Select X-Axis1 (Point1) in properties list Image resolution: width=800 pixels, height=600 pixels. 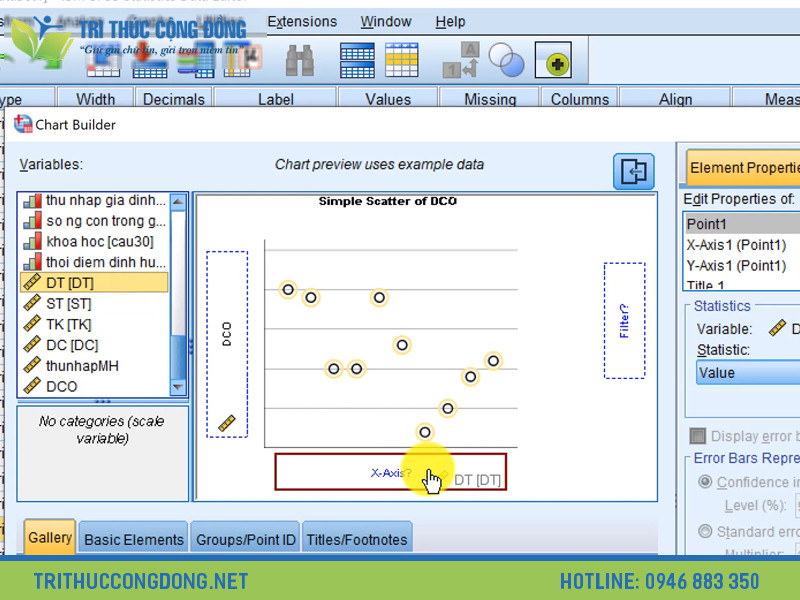tap(742, 245)
